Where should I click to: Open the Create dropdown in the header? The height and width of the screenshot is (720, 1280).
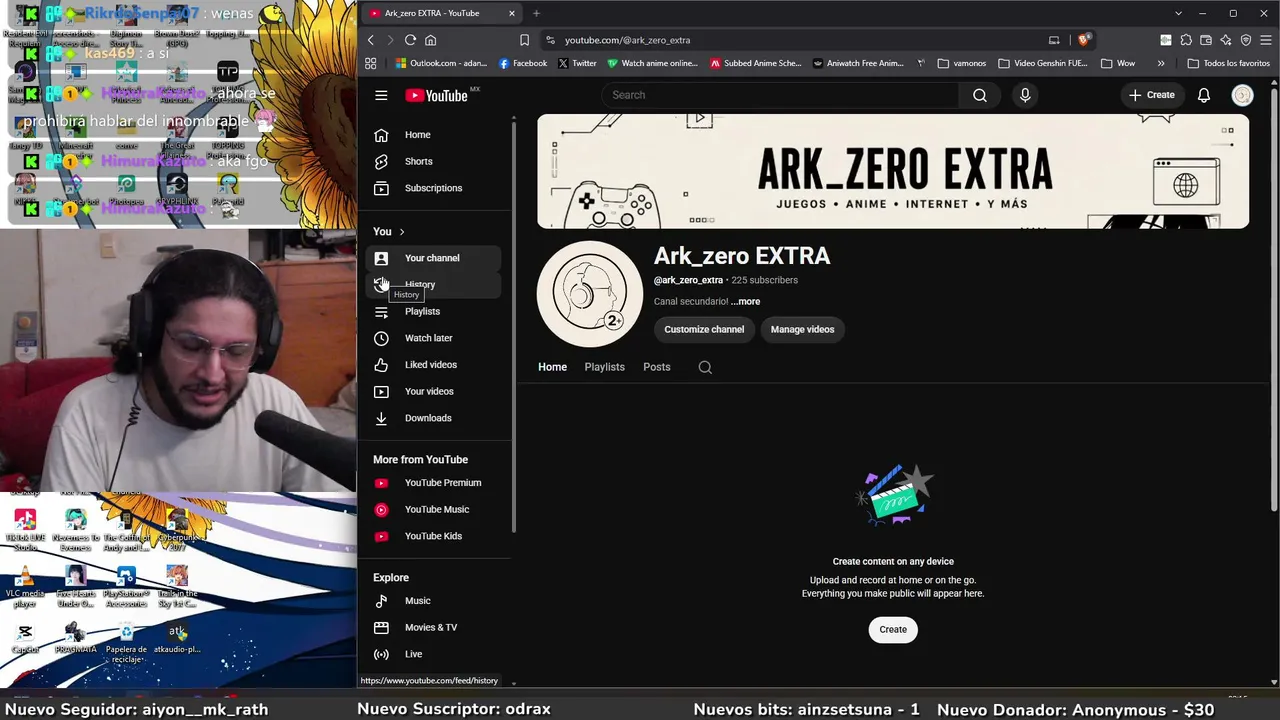1151,95
